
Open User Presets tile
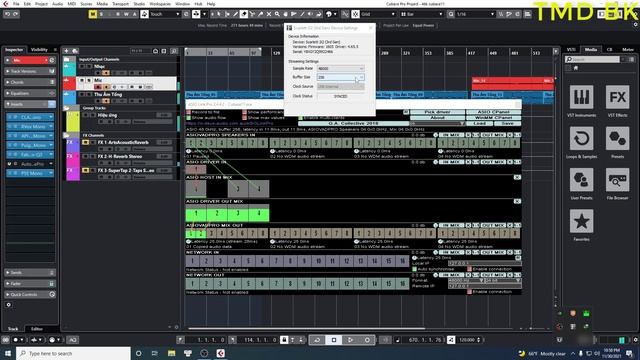(581, 180)
